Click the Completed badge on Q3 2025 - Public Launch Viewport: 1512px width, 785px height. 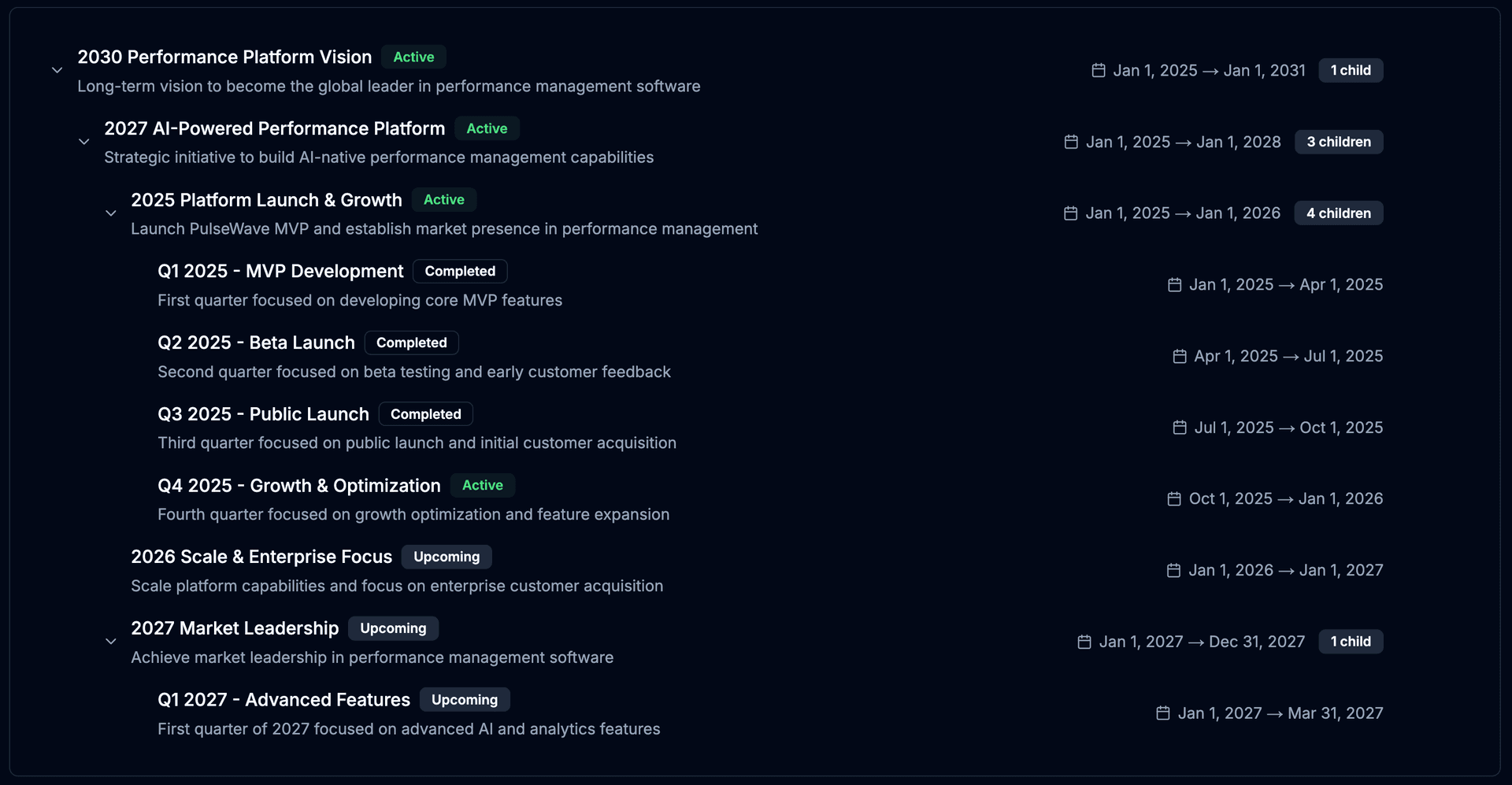(x=425, y=413)
